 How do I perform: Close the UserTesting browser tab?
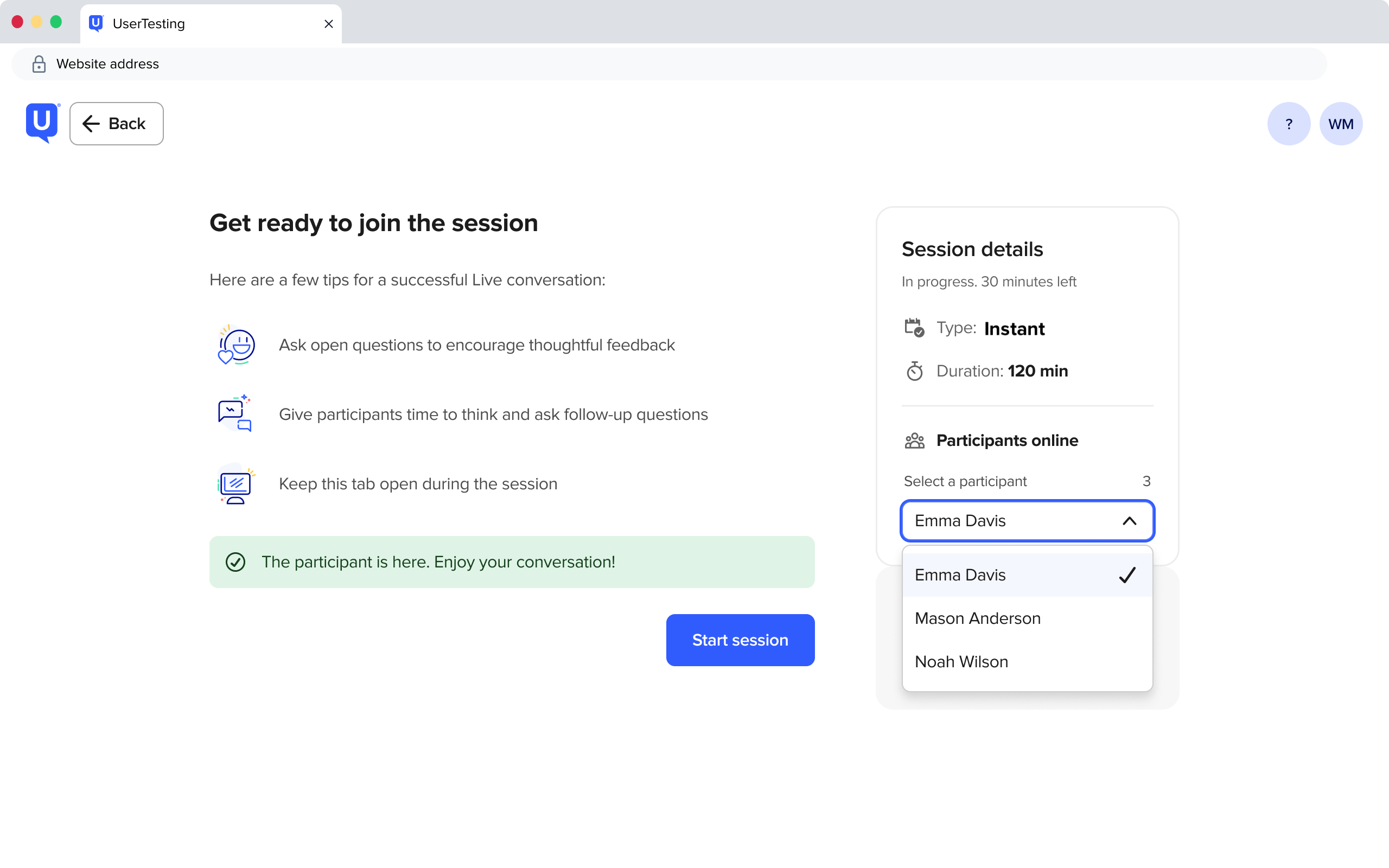point(329,23)
